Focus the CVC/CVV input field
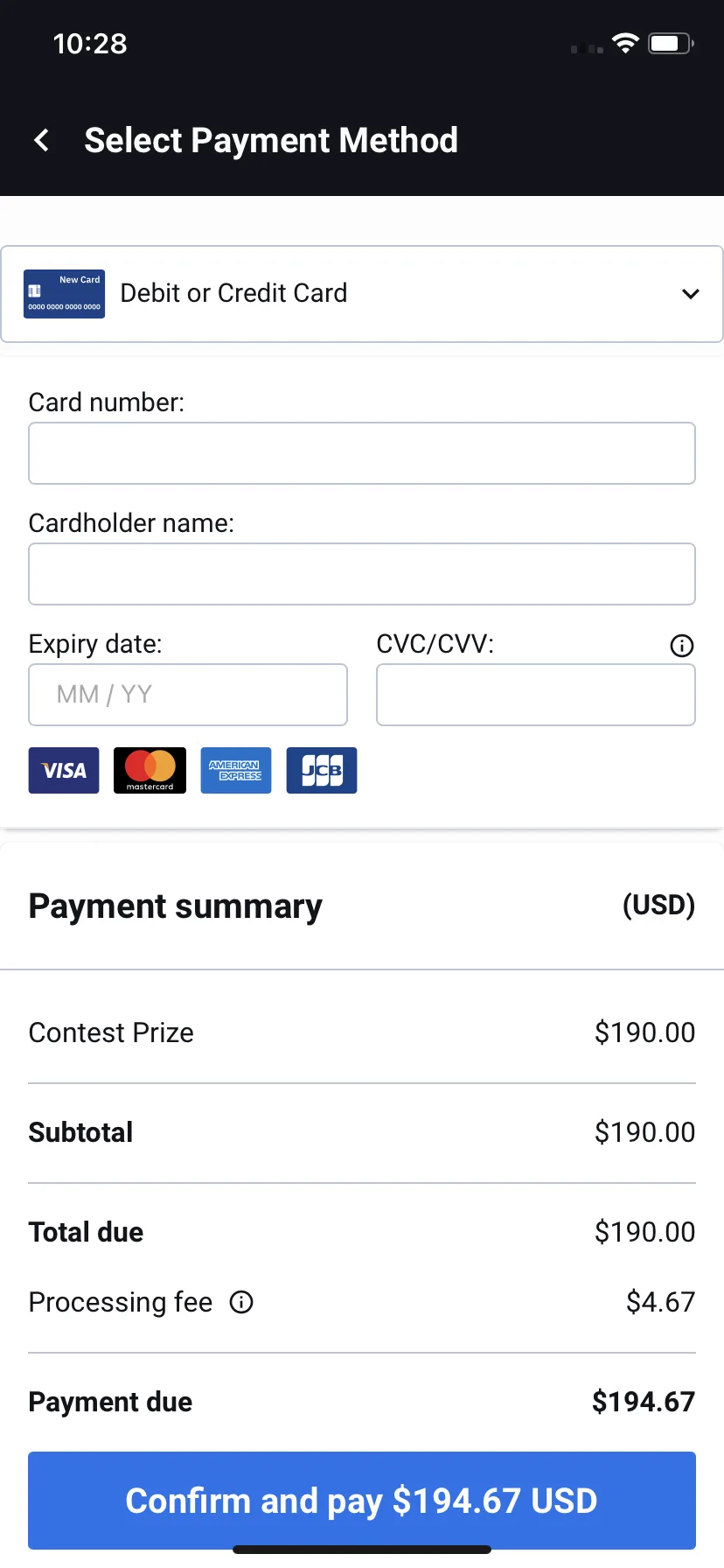 [x=536, y=695]
